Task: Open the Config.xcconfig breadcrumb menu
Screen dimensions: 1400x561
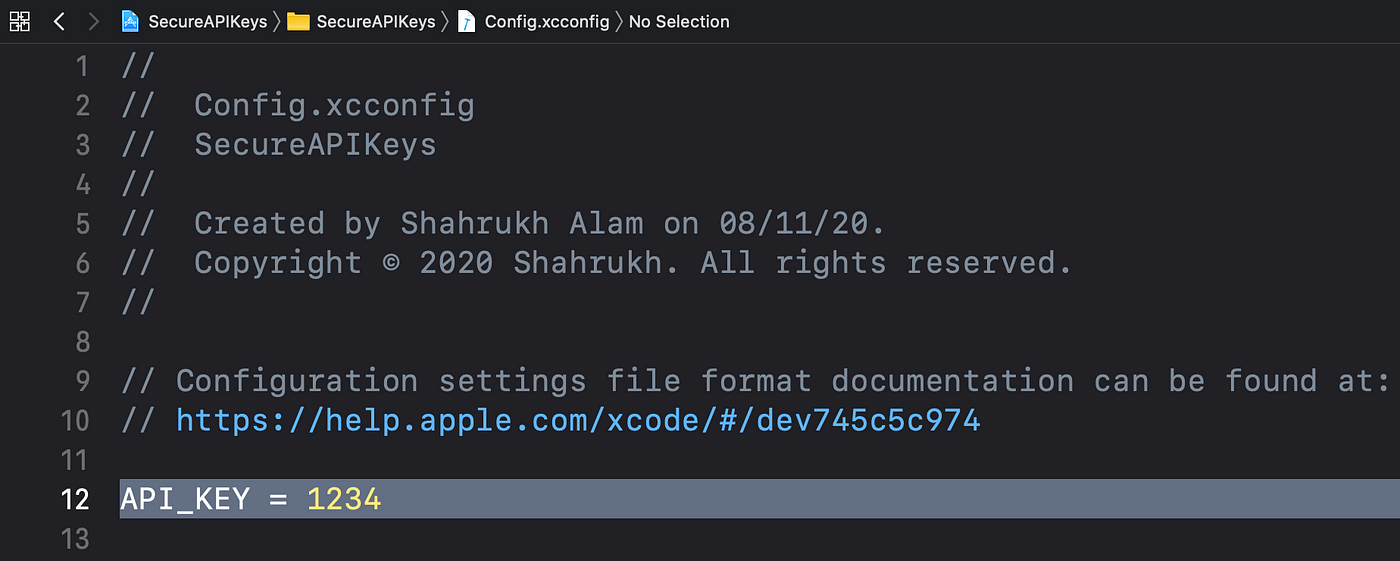Action: [x=547, y=21]
